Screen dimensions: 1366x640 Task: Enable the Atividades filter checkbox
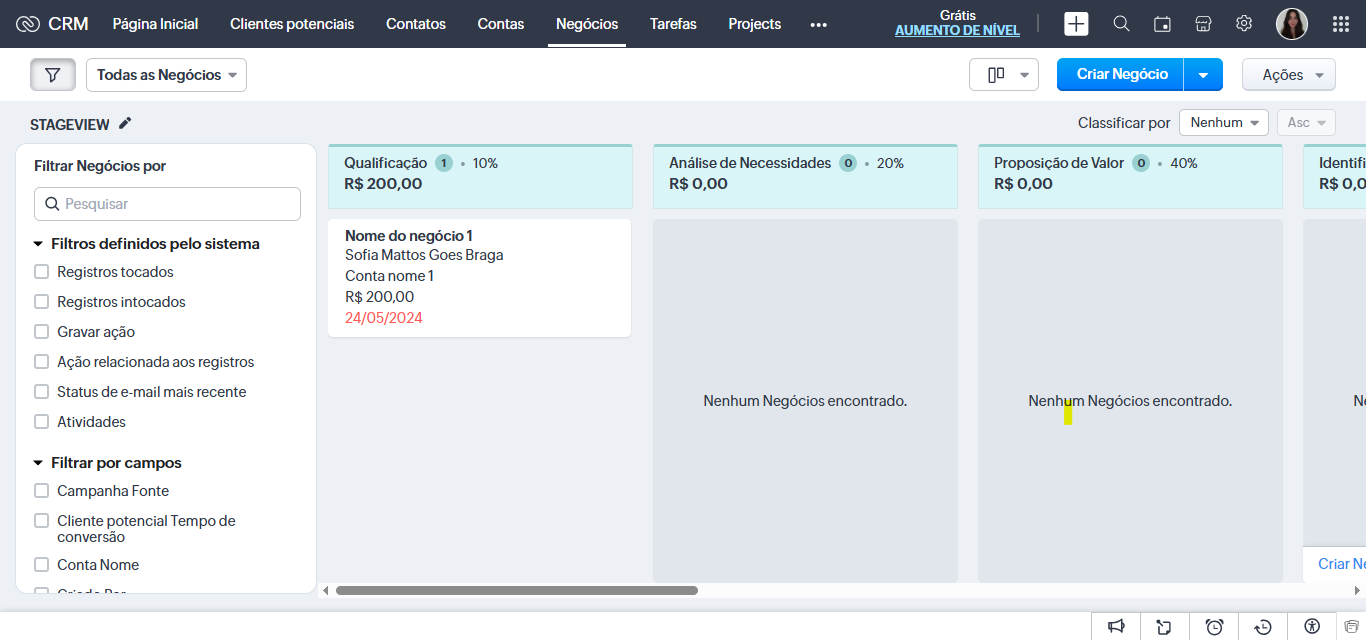pyautogui.click(x=41, y=421)
